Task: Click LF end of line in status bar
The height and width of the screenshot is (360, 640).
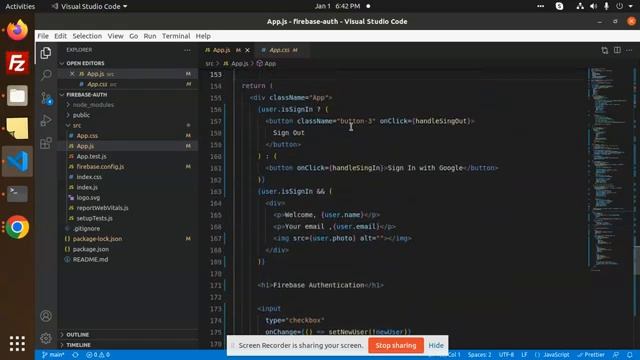Action: click(x=524, y=355)
